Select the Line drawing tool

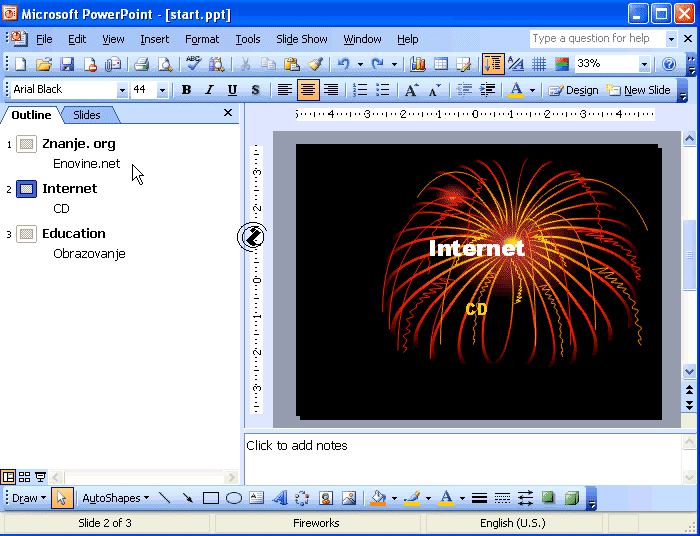[x=164, y=498]
